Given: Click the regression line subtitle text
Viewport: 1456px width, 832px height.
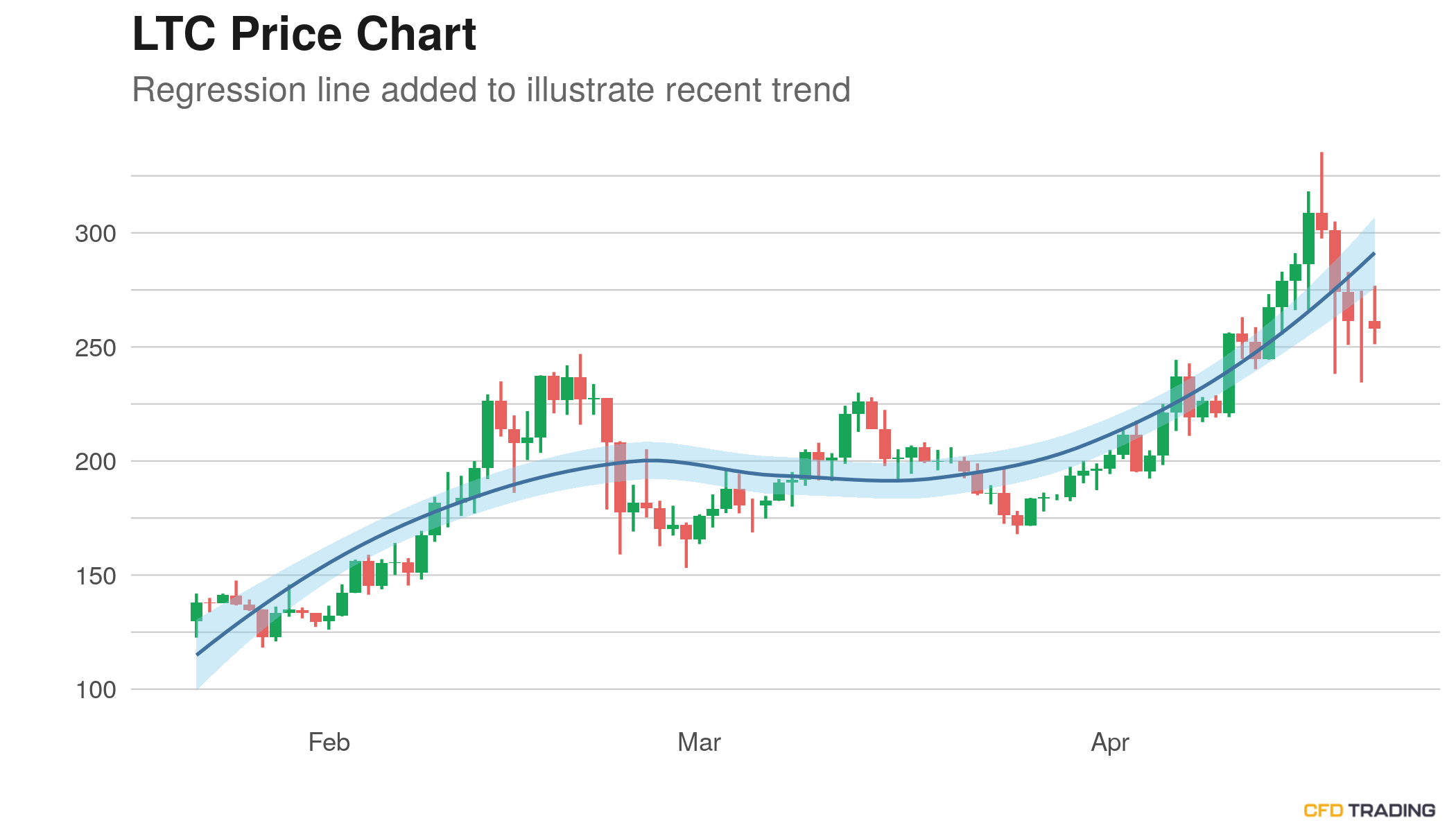Looking at the screenshot, I should tap(491, 90).
